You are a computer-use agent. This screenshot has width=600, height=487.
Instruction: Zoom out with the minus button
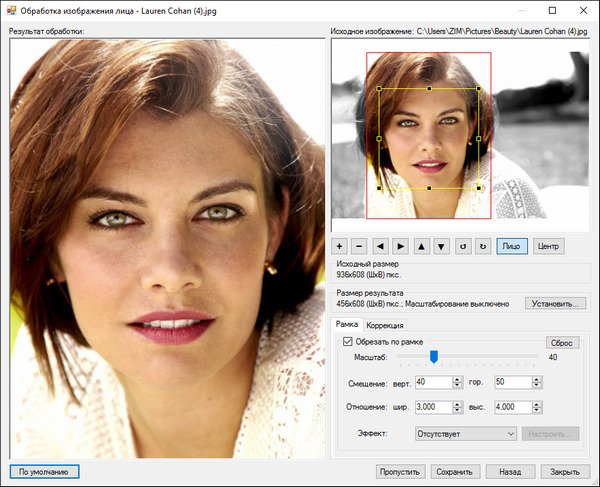[359, 246]
